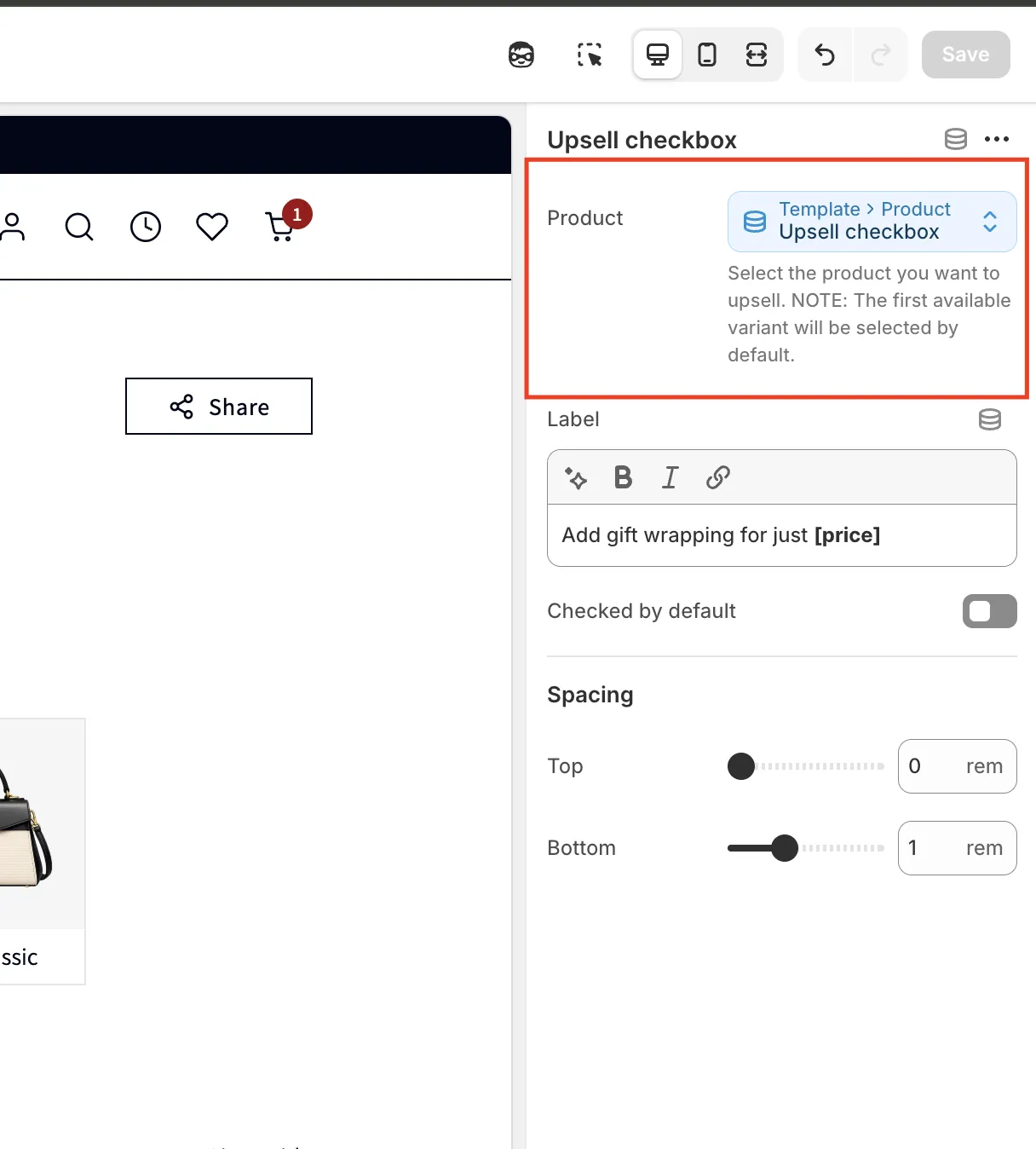Toggle bold formatting in the Label editor

[623, 478]
